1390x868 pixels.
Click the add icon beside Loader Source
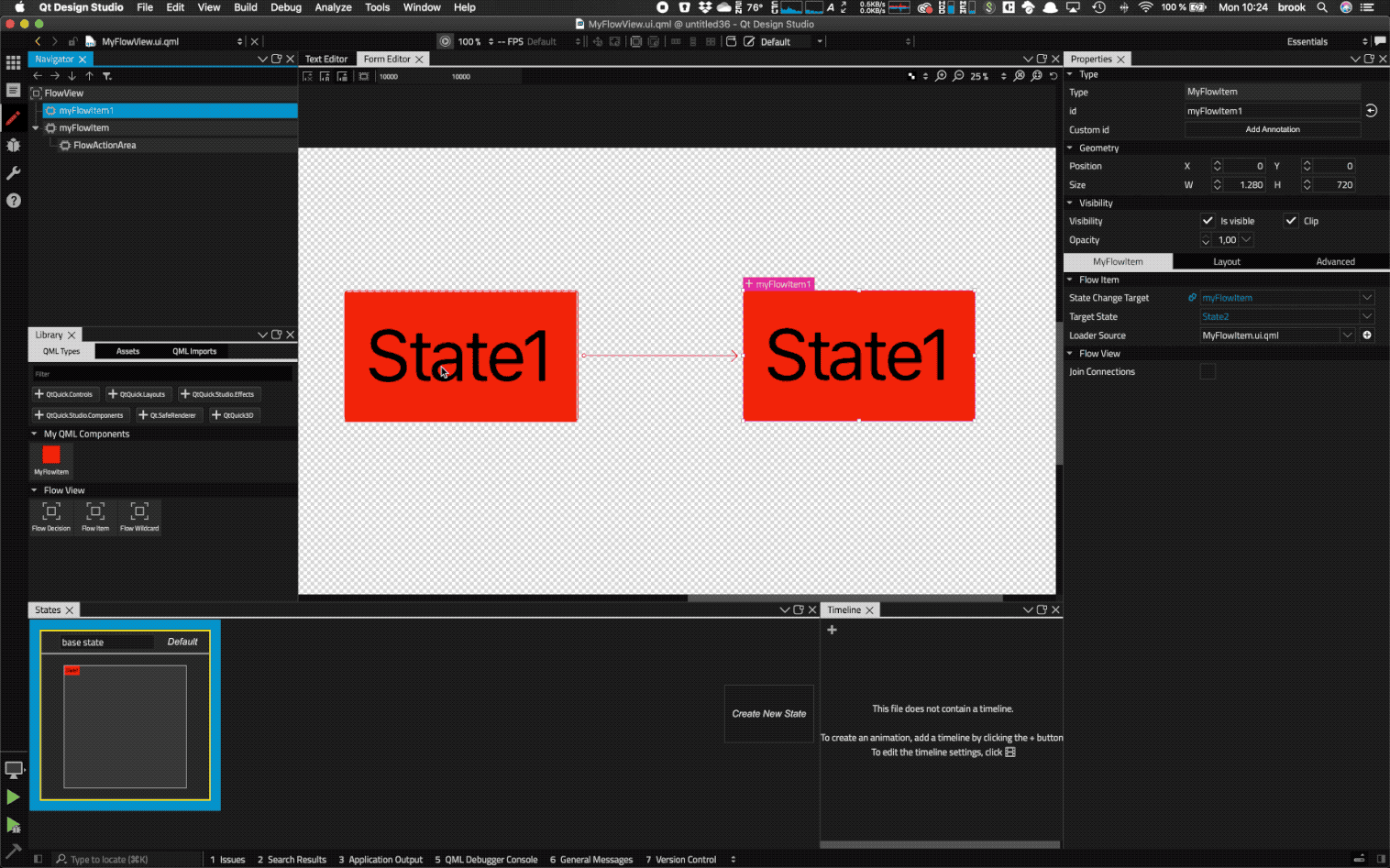click(1367, 335)
